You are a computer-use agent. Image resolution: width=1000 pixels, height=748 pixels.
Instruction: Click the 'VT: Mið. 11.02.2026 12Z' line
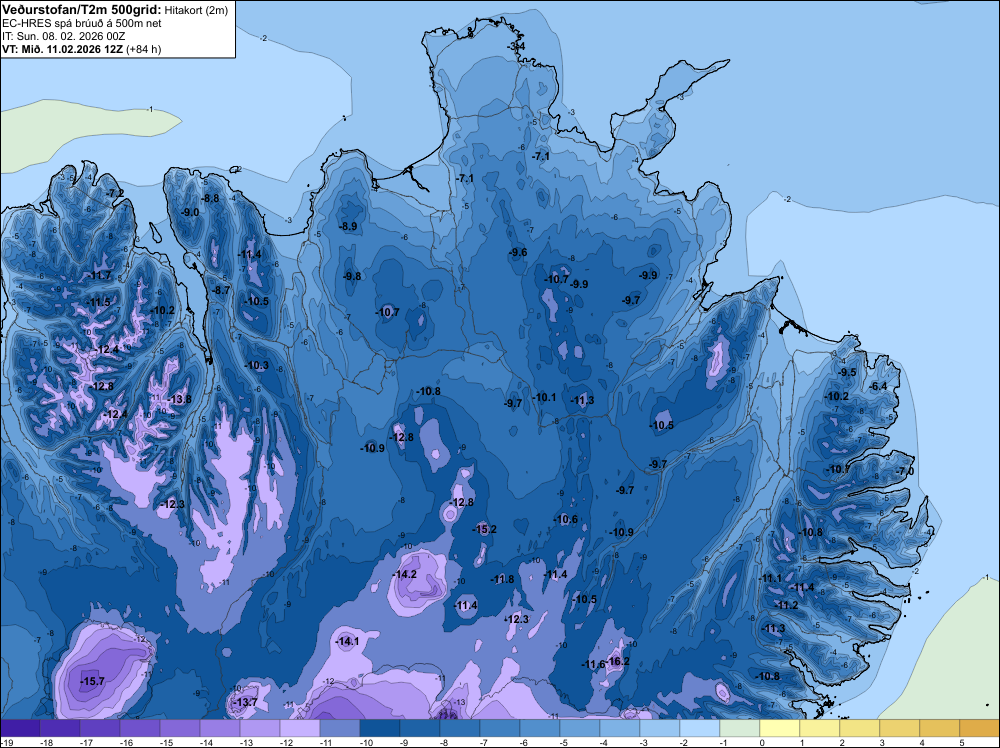[63, 49]
